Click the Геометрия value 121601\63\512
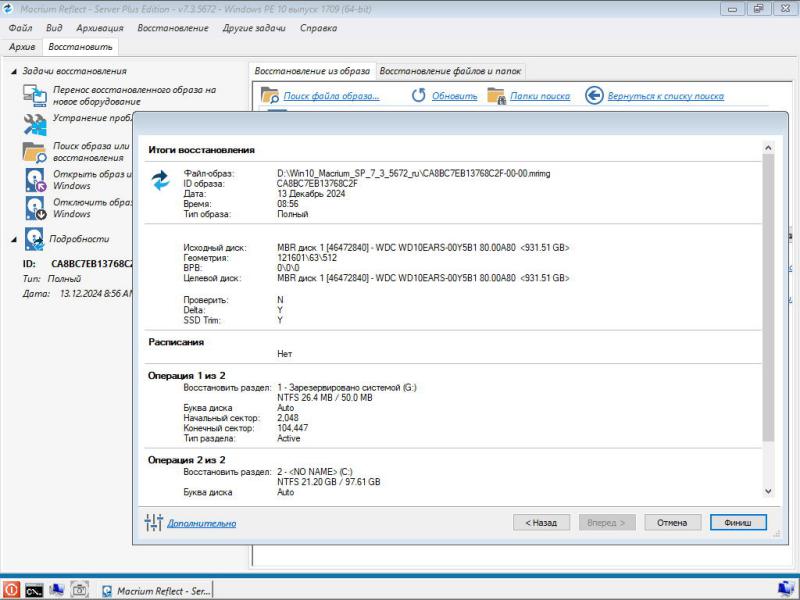Image resolution: width=800 pixels, height=600 pixels. coord(307,258)
